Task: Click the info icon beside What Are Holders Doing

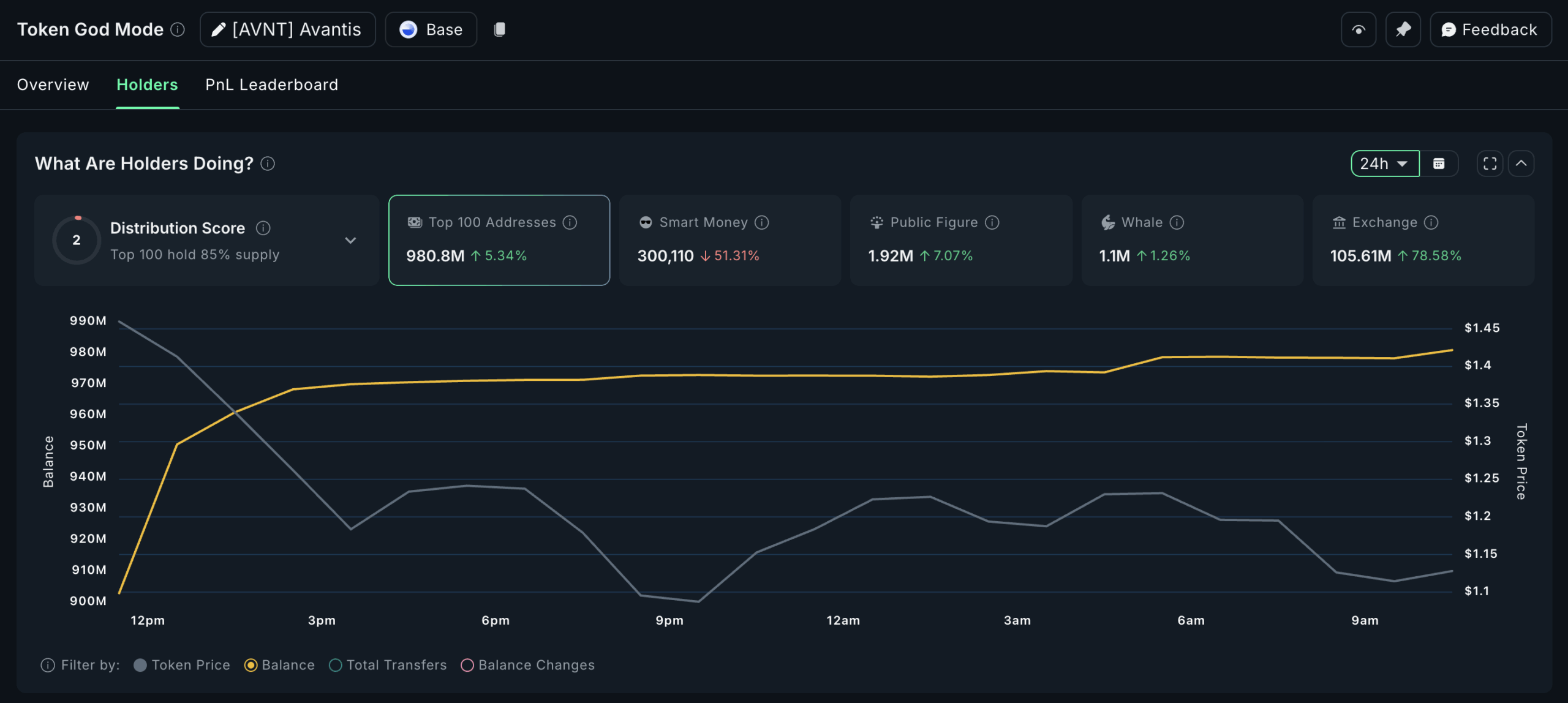Action: (268, 164)
